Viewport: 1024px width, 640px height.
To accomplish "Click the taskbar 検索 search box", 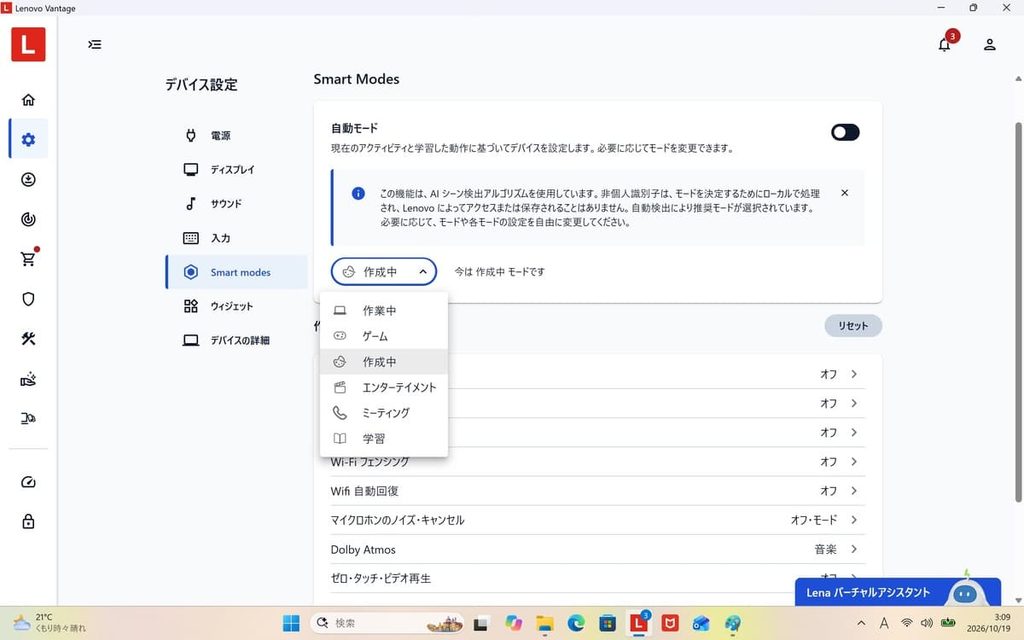I will coord(387,623).
